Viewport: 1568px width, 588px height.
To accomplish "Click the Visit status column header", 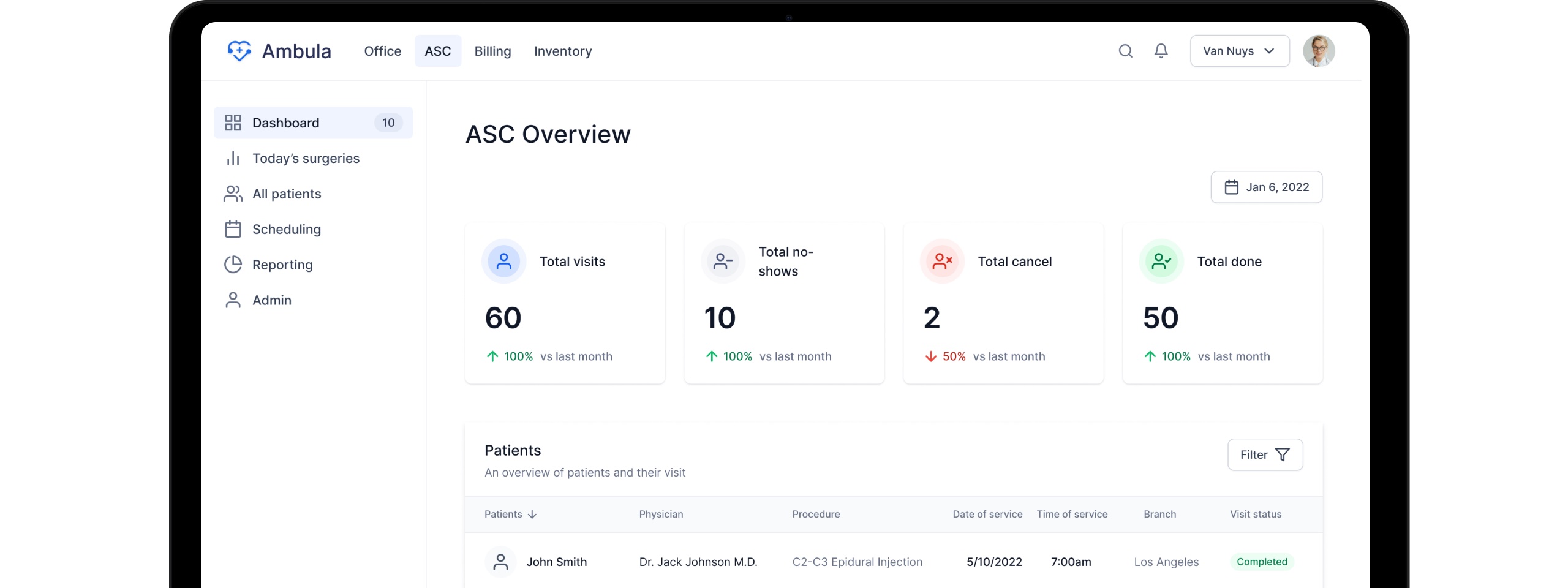I will 1256,514.
